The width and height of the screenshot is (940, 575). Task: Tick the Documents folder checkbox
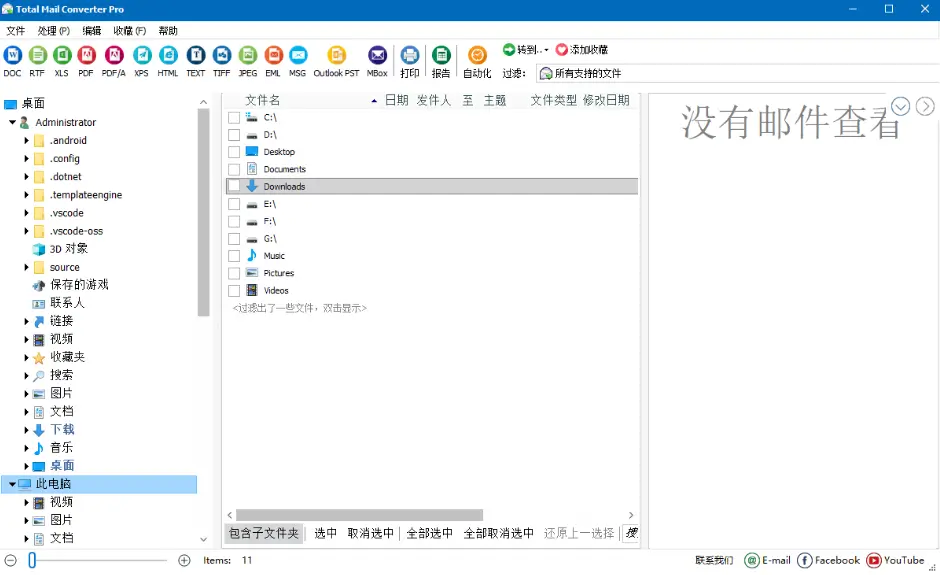(234, 170)
